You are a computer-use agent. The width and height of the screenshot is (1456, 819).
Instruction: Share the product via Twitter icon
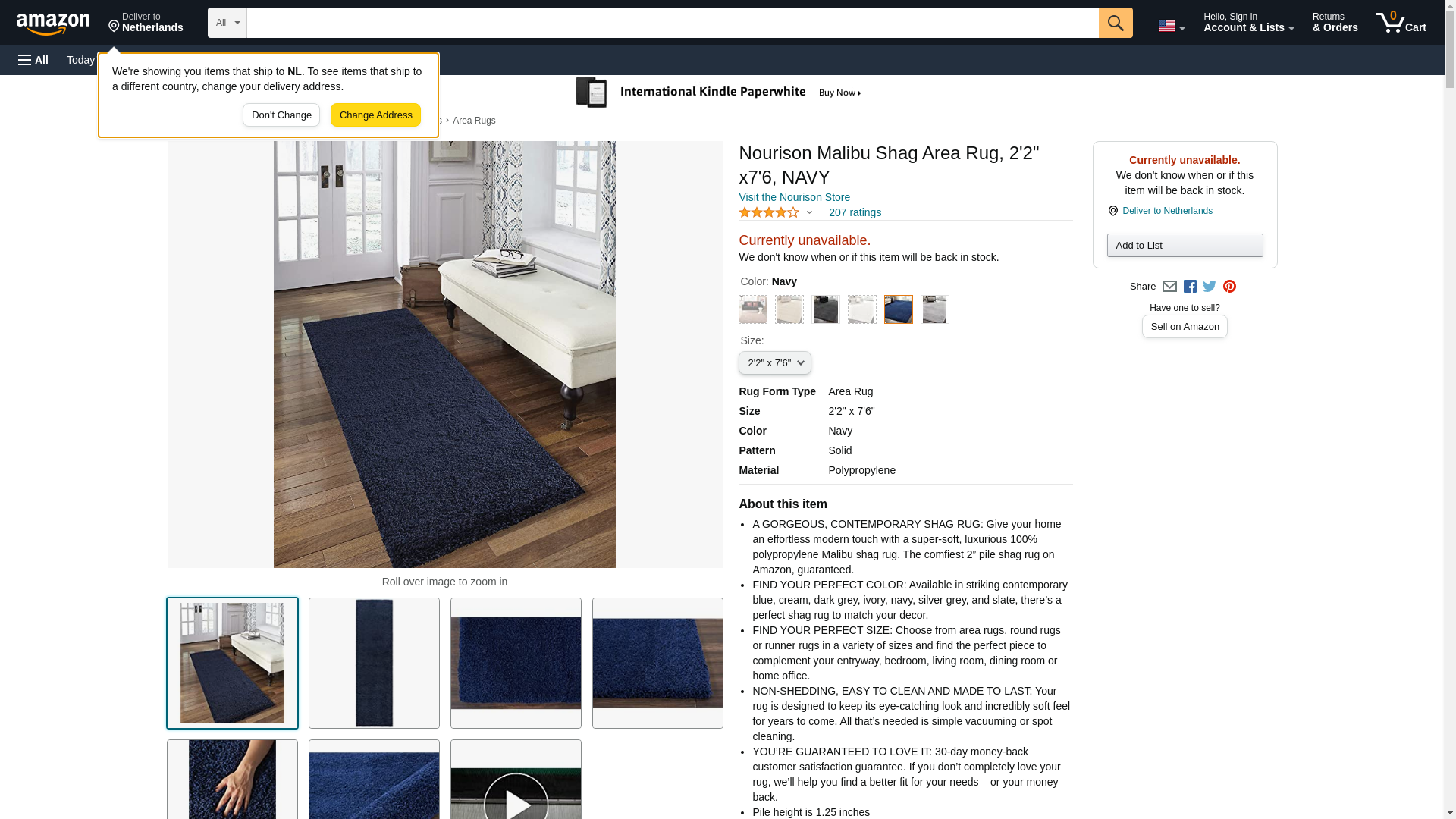1210,287
